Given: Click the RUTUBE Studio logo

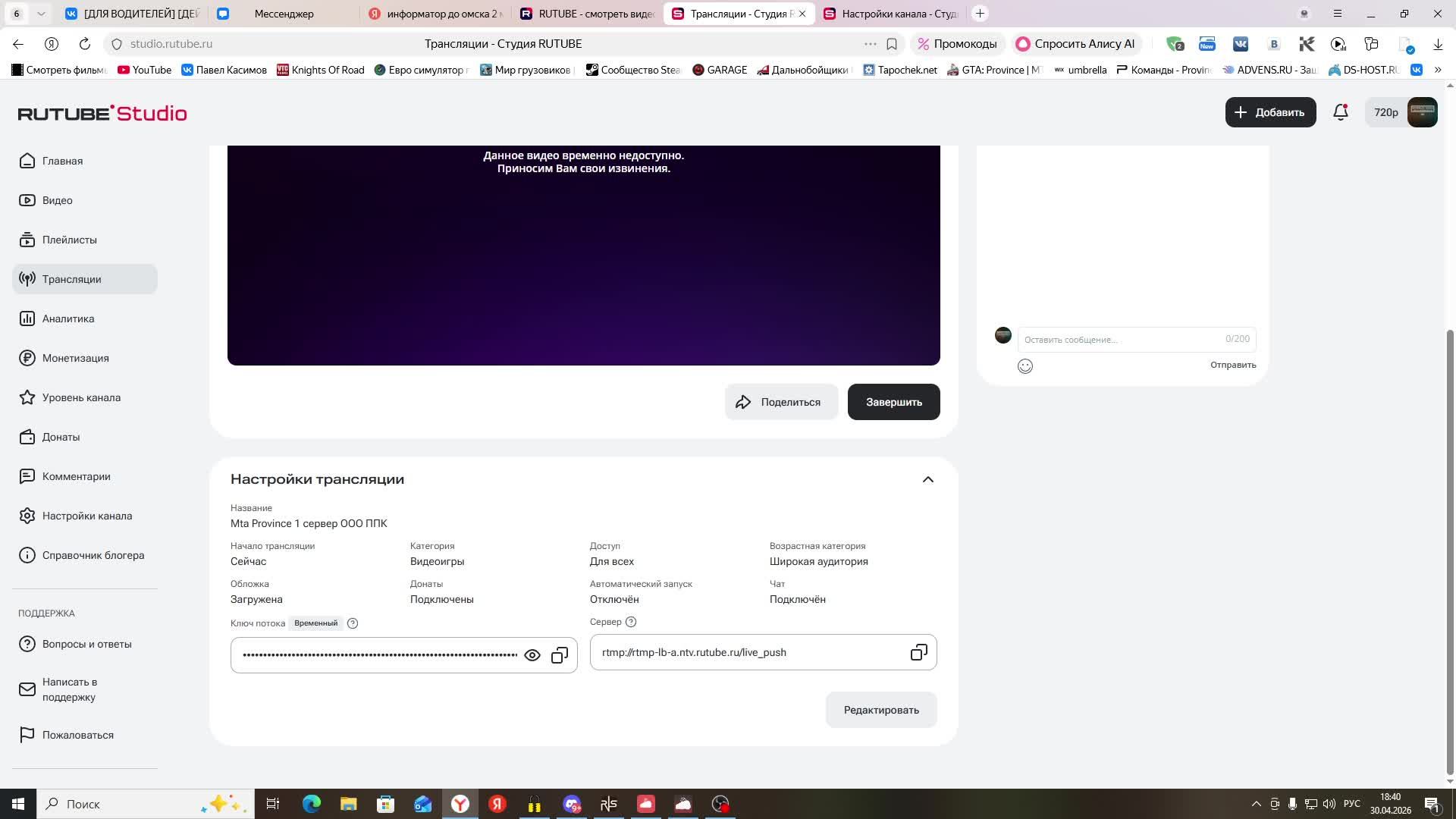Looking at the screenshot, I should point(101,112).
